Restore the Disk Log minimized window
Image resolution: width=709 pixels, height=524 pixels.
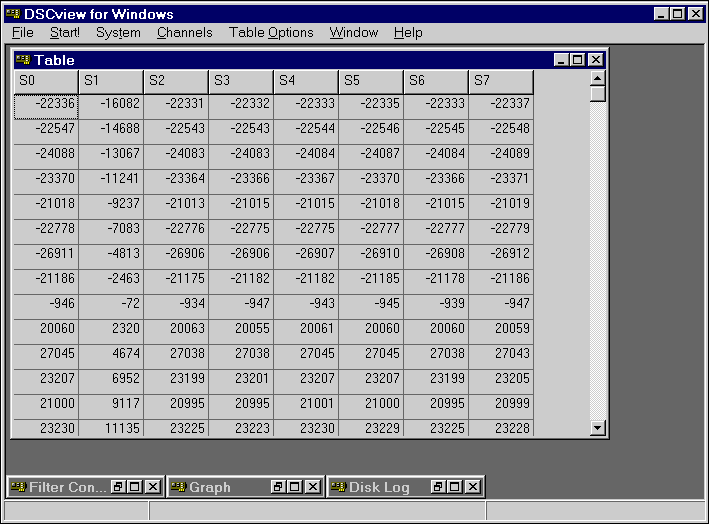[x=438, y=487]
